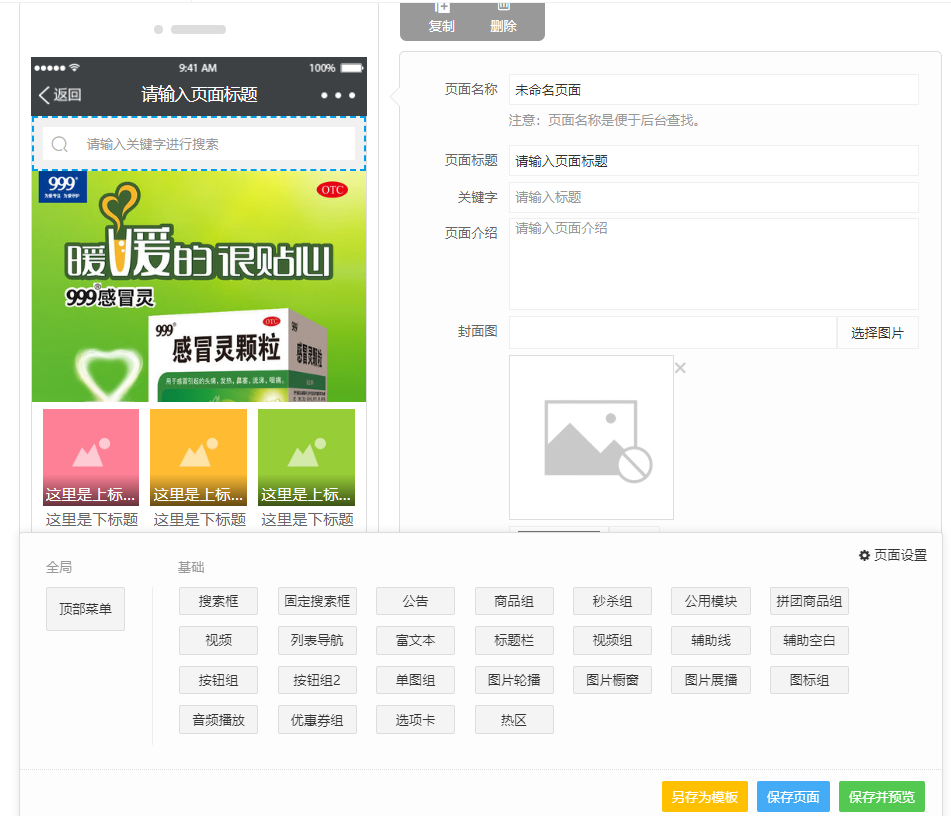Remove cover image with the X icon

pos(680,368)
